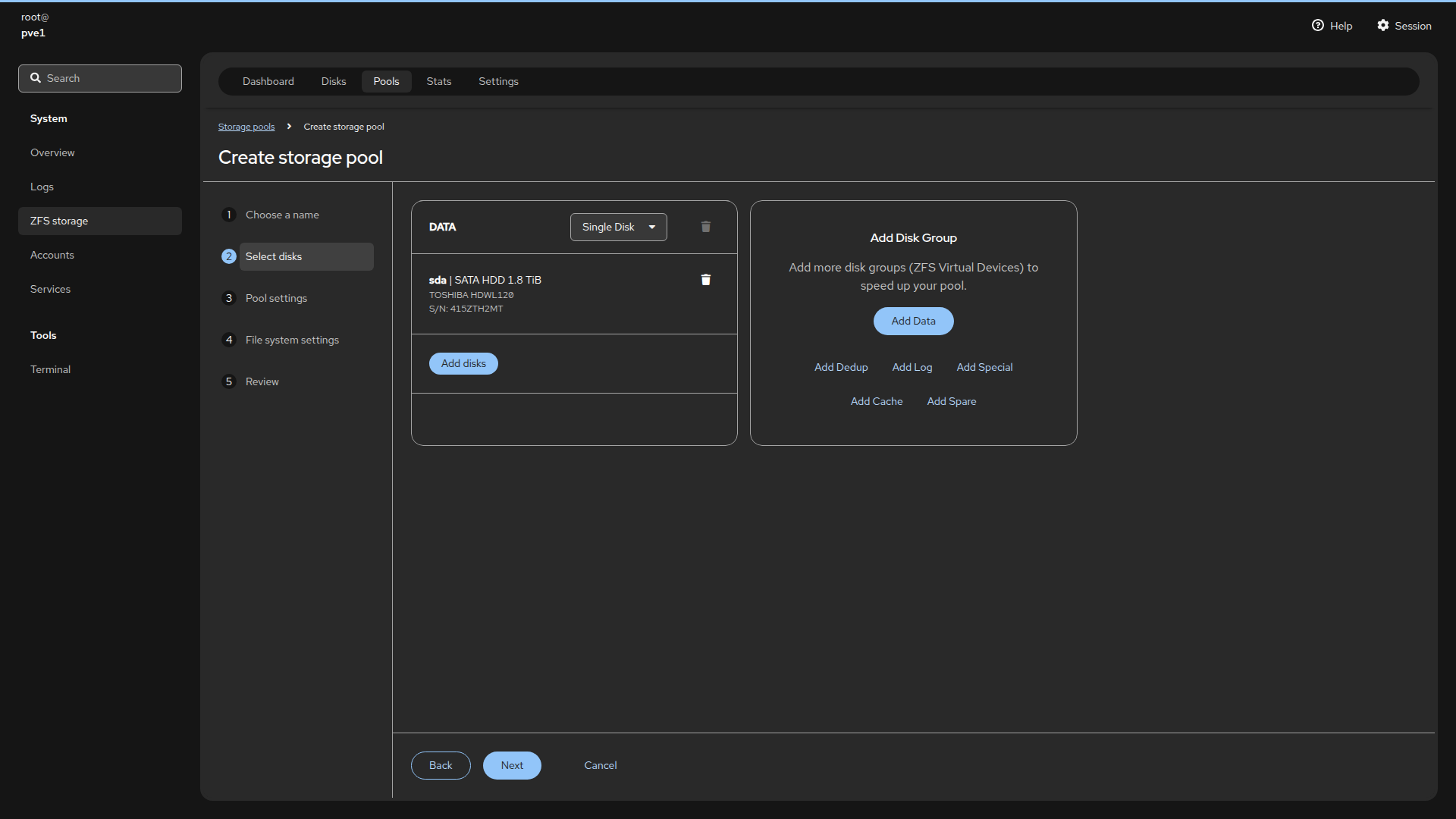Select File system settings step
This screenshot has height=819, width=1456.
tap(292, 340)
